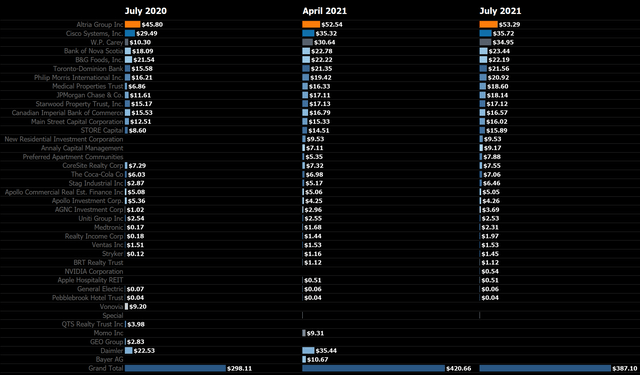This screenshot has width=640, height=375.
Task: Select the Grand Total July 2021 bar
Action: (545, 368)
